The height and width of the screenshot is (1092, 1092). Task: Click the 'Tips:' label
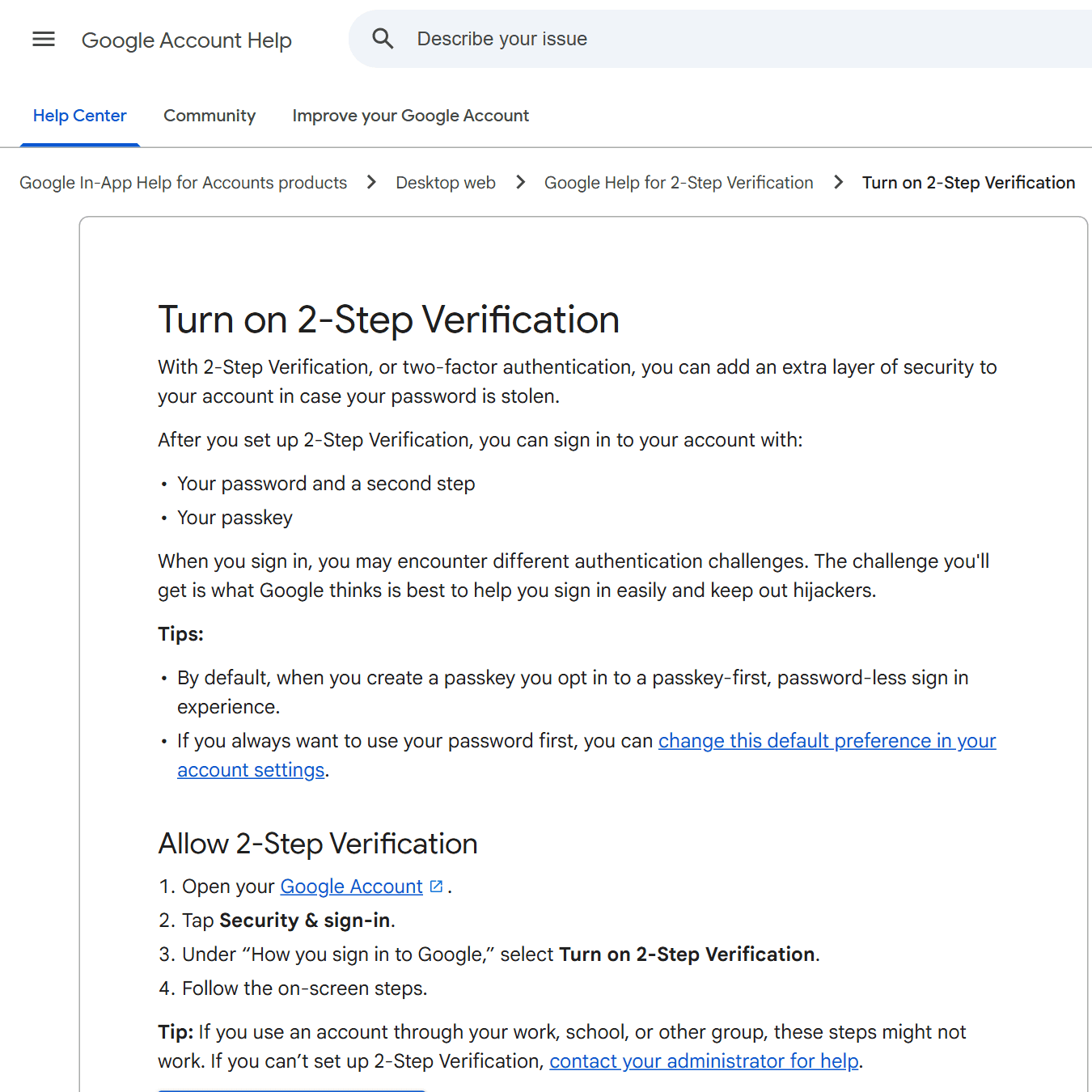181,634
